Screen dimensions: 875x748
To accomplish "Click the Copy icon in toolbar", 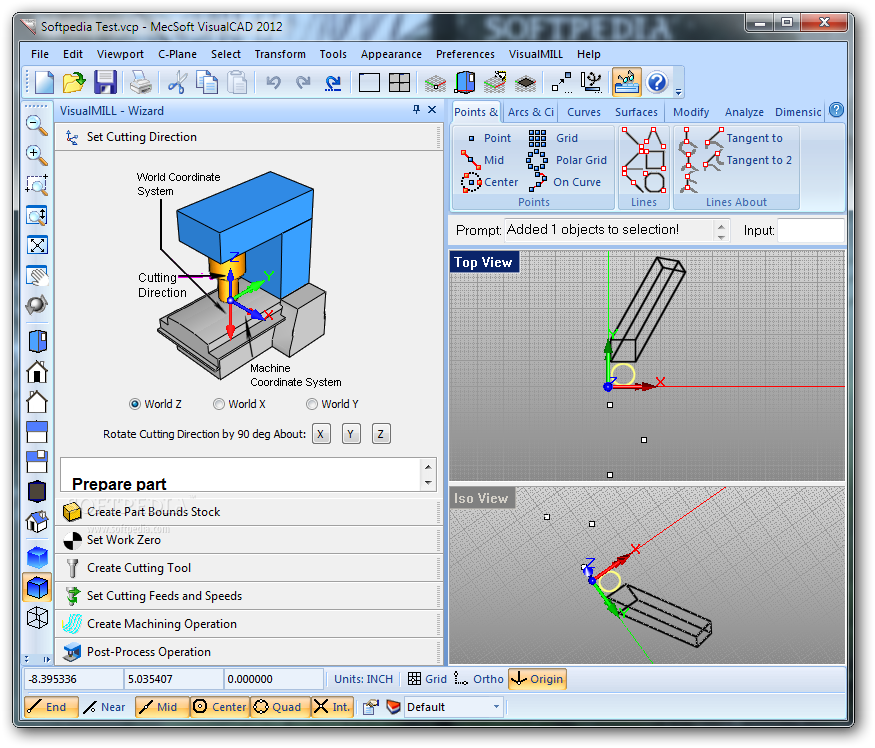I will pyautogui.click(x=207, y=83).
